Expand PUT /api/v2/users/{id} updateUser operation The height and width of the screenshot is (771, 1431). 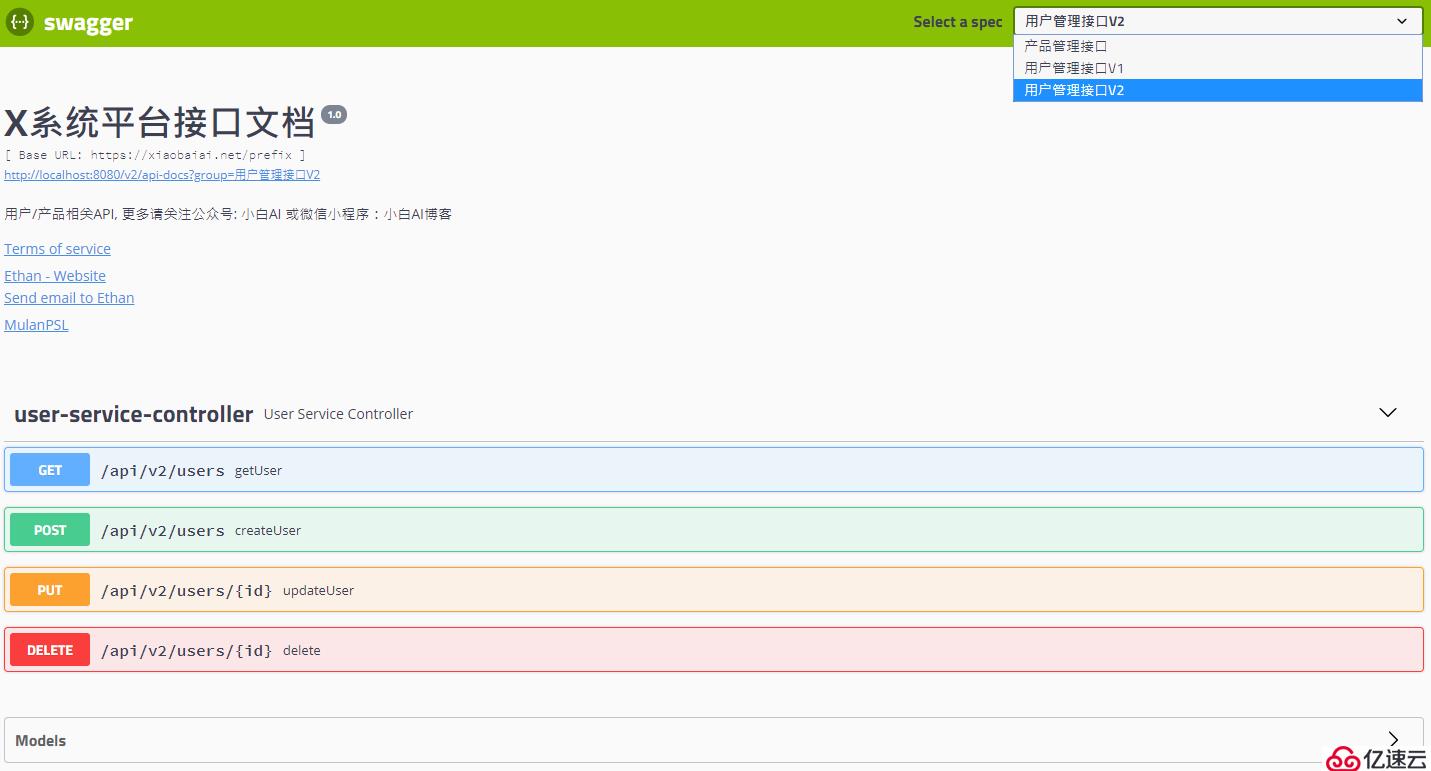714,590
